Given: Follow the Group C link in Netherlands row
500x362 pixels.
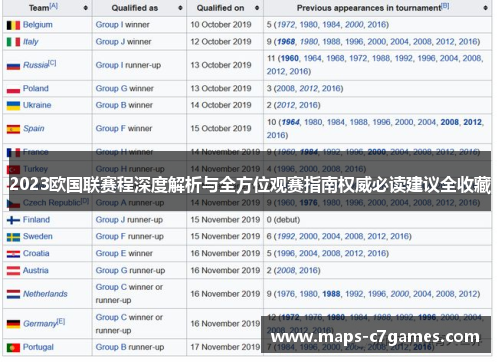Looking at the screenshot, I should coord(111,287).
